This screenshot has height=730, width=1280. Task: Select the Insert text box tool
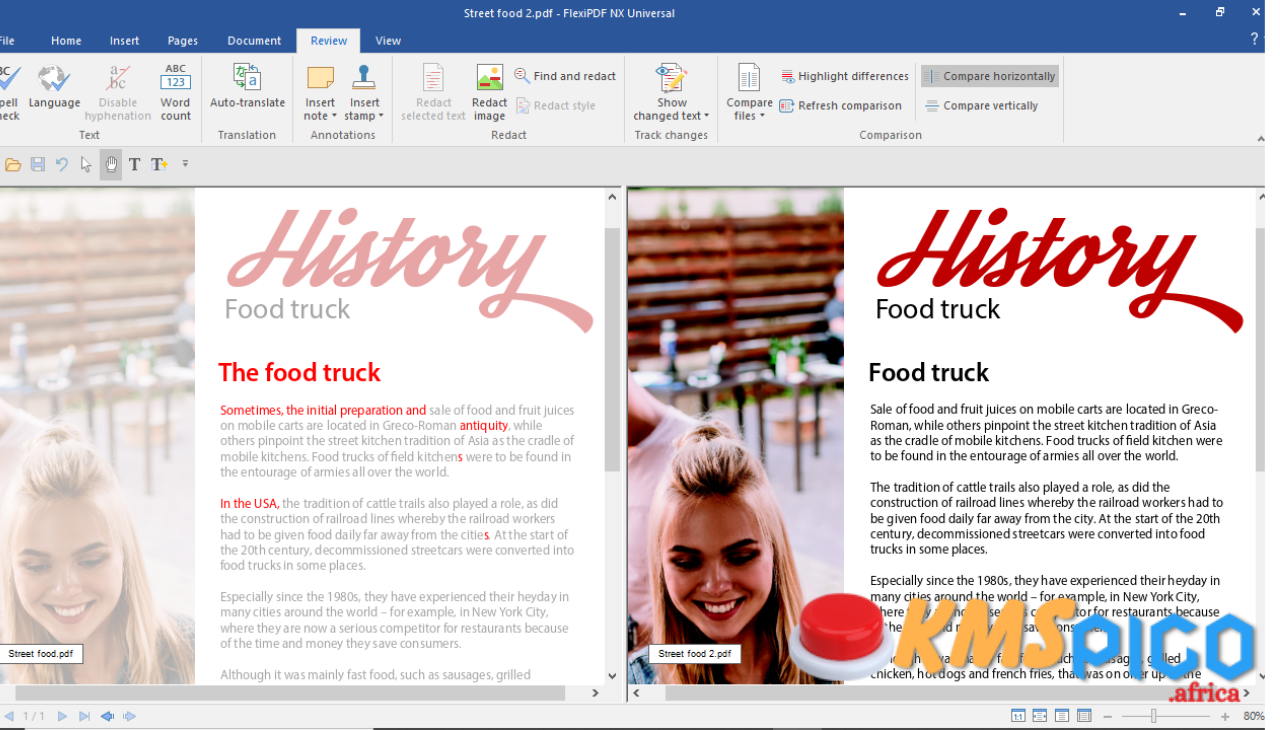[x=159, y=164]
